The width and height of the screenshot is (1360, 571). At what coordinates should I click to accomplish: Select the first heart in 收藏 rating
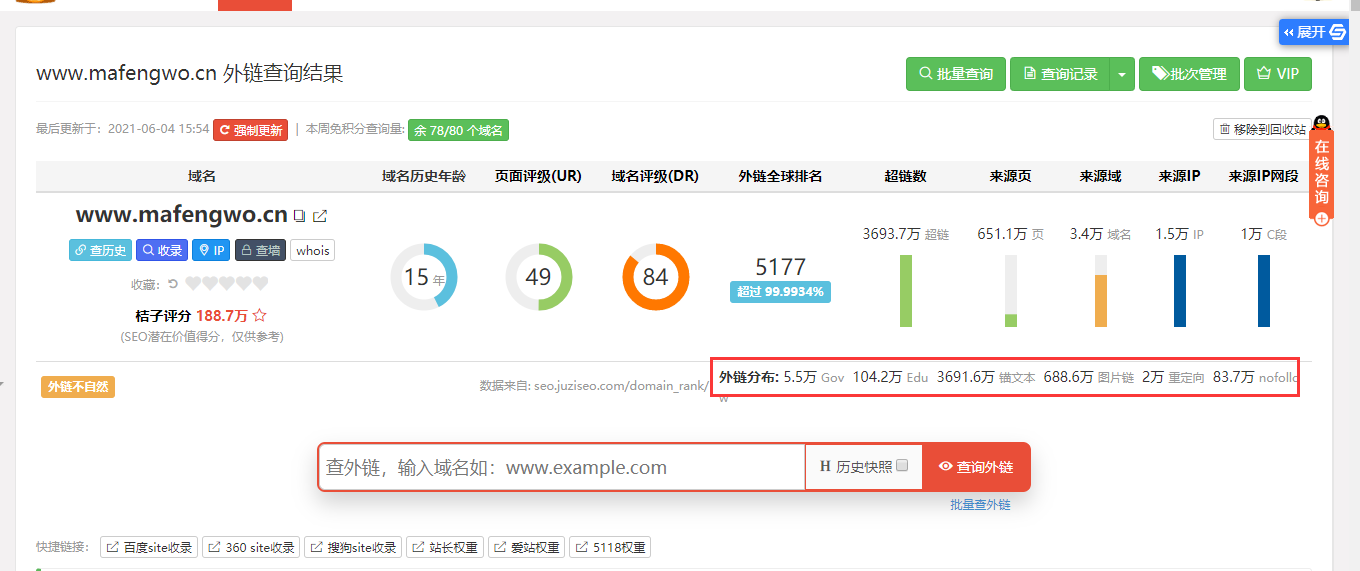[193, 284]
